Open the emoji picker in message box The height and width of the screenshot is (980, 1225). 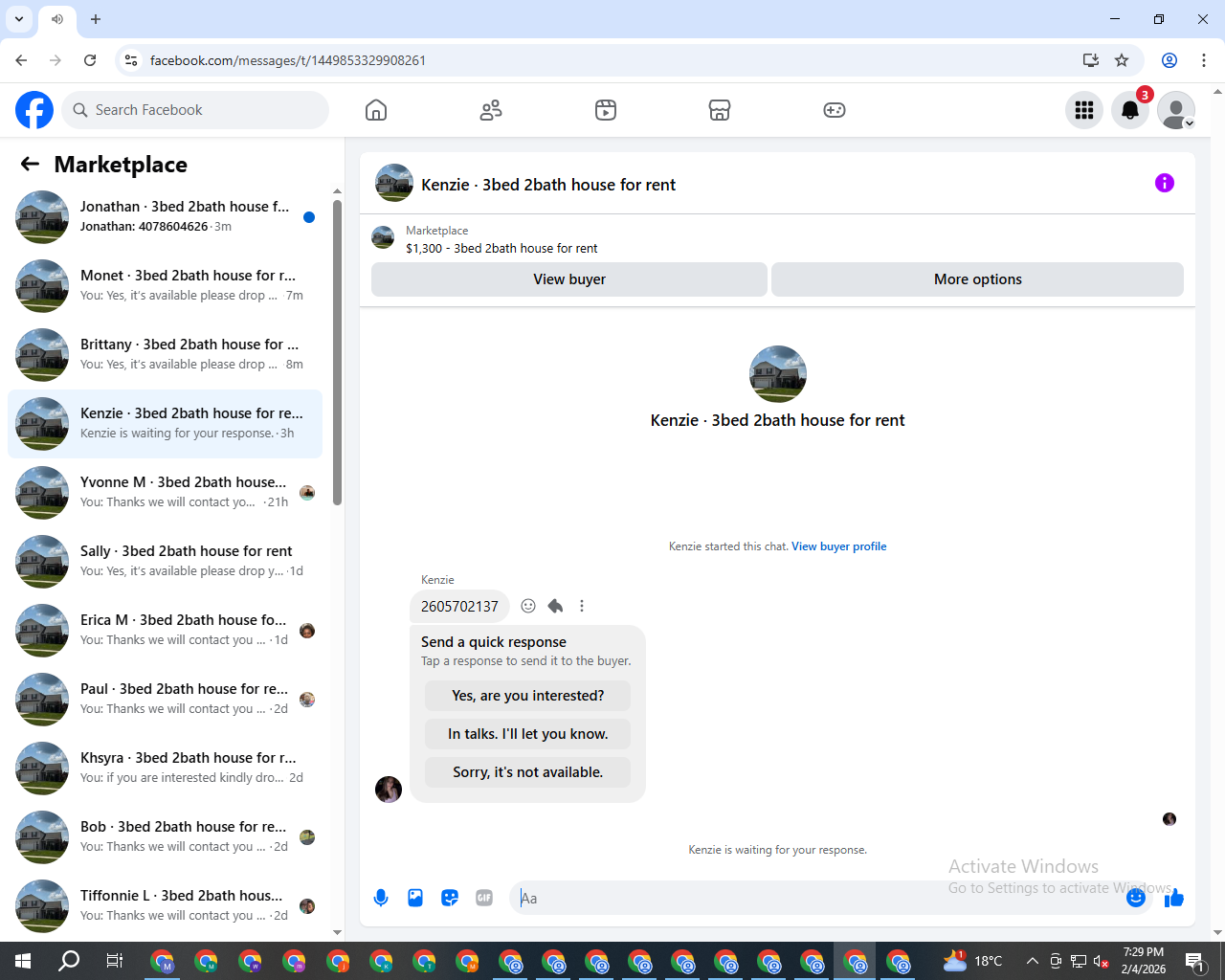(x=1136, y=898)
